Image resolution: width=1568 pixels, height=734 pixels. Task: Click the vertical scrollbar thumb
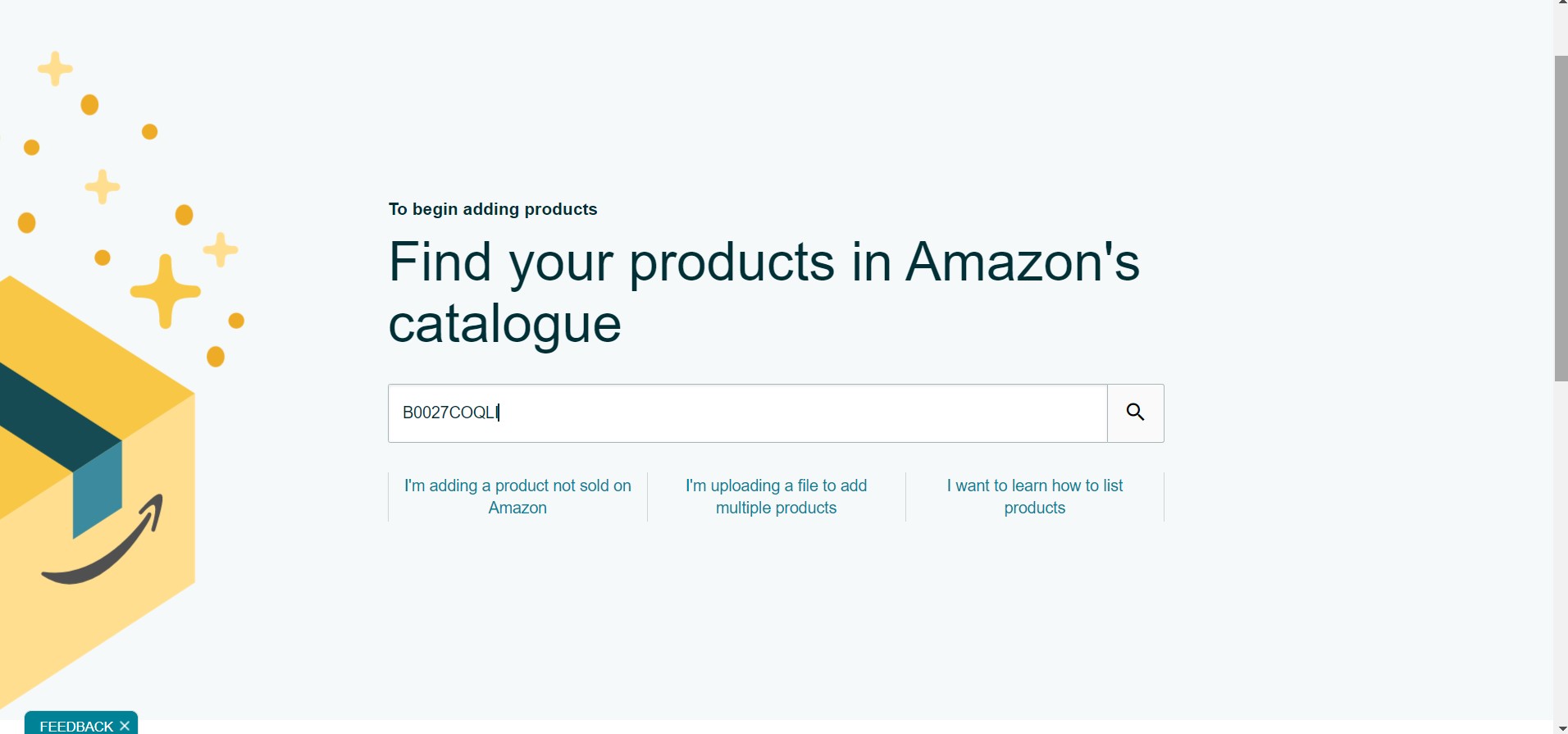(1561, 217)
